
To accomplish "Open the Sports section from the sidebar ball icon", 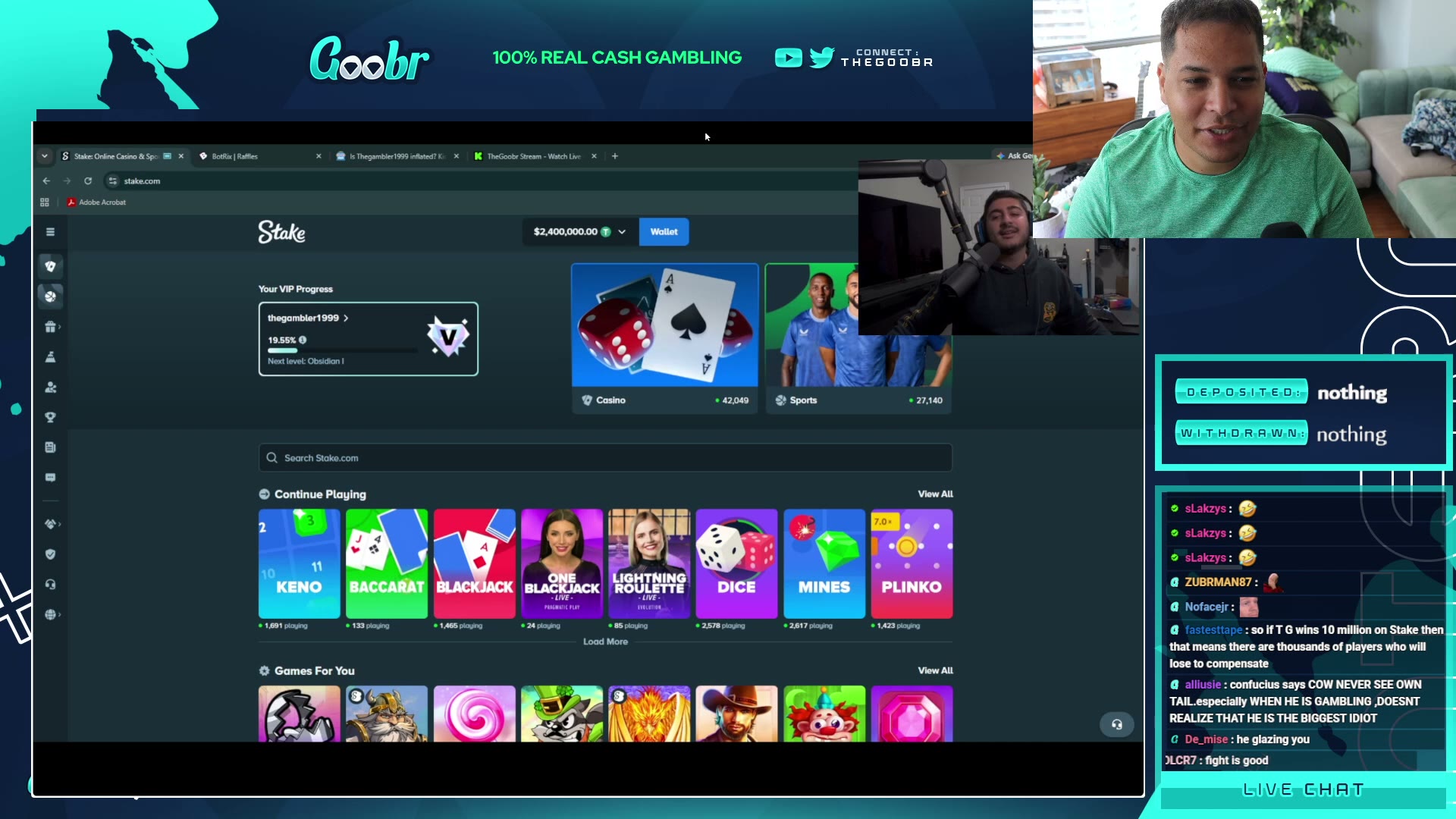I will click(x=51, y=297).
